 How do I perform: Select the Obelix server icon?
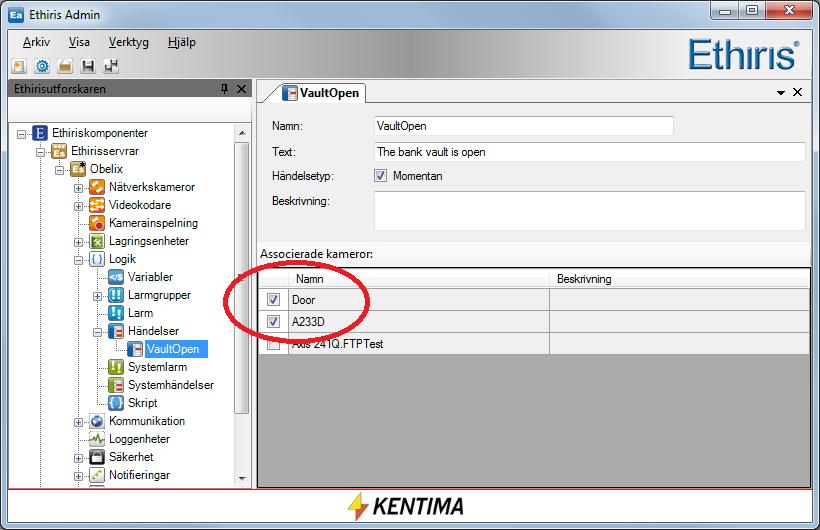(78, 169)
